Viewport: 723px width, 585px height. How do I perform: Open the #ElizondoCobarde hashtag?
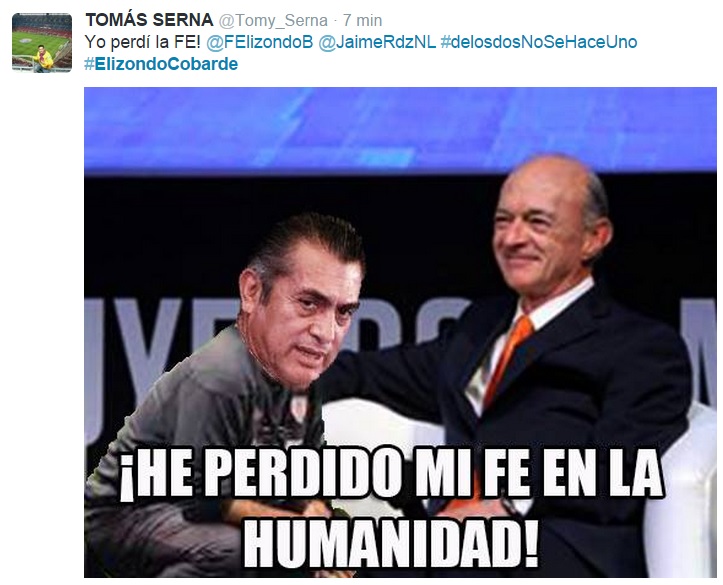tap(161, 64)
